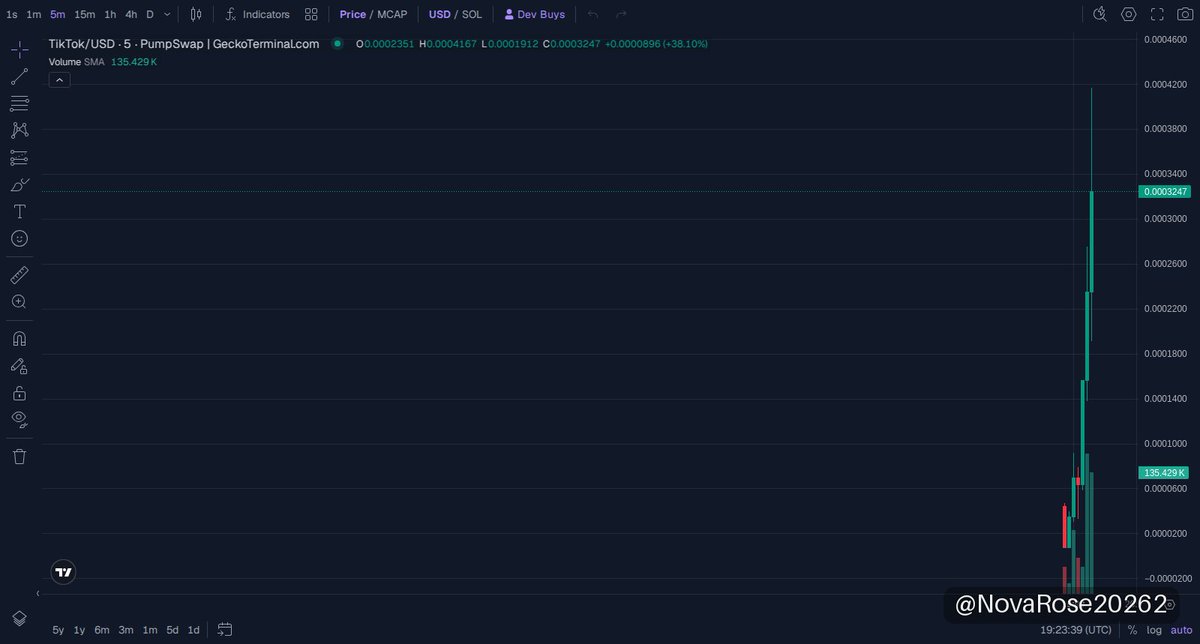Select the brush drawing tool

point(19,185)
